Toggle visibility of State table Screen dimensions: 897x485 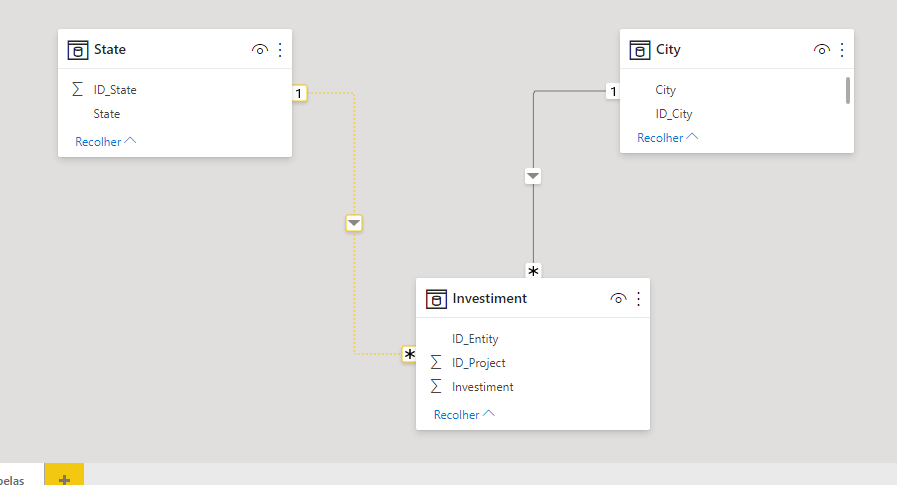tap(259, 50)
